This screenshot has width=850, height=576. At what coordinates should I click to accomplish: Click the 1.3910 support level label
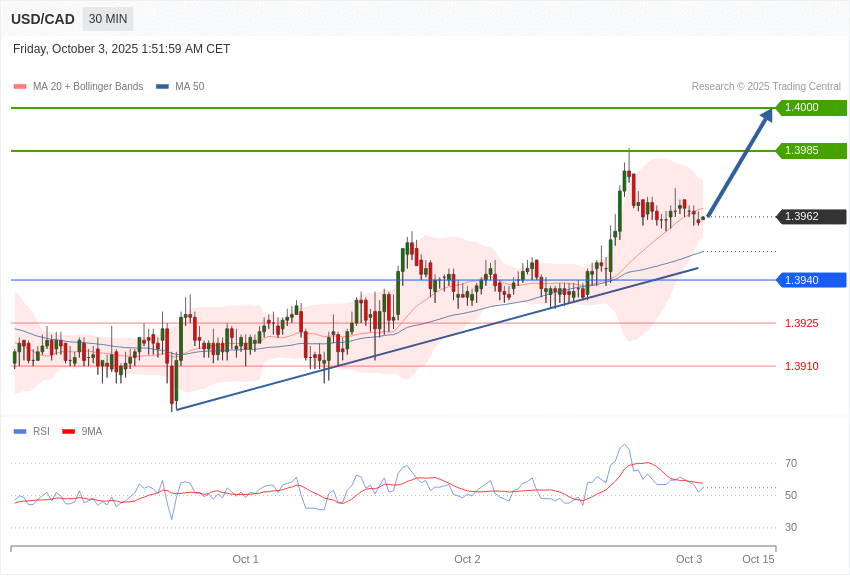tap(801, 366)
